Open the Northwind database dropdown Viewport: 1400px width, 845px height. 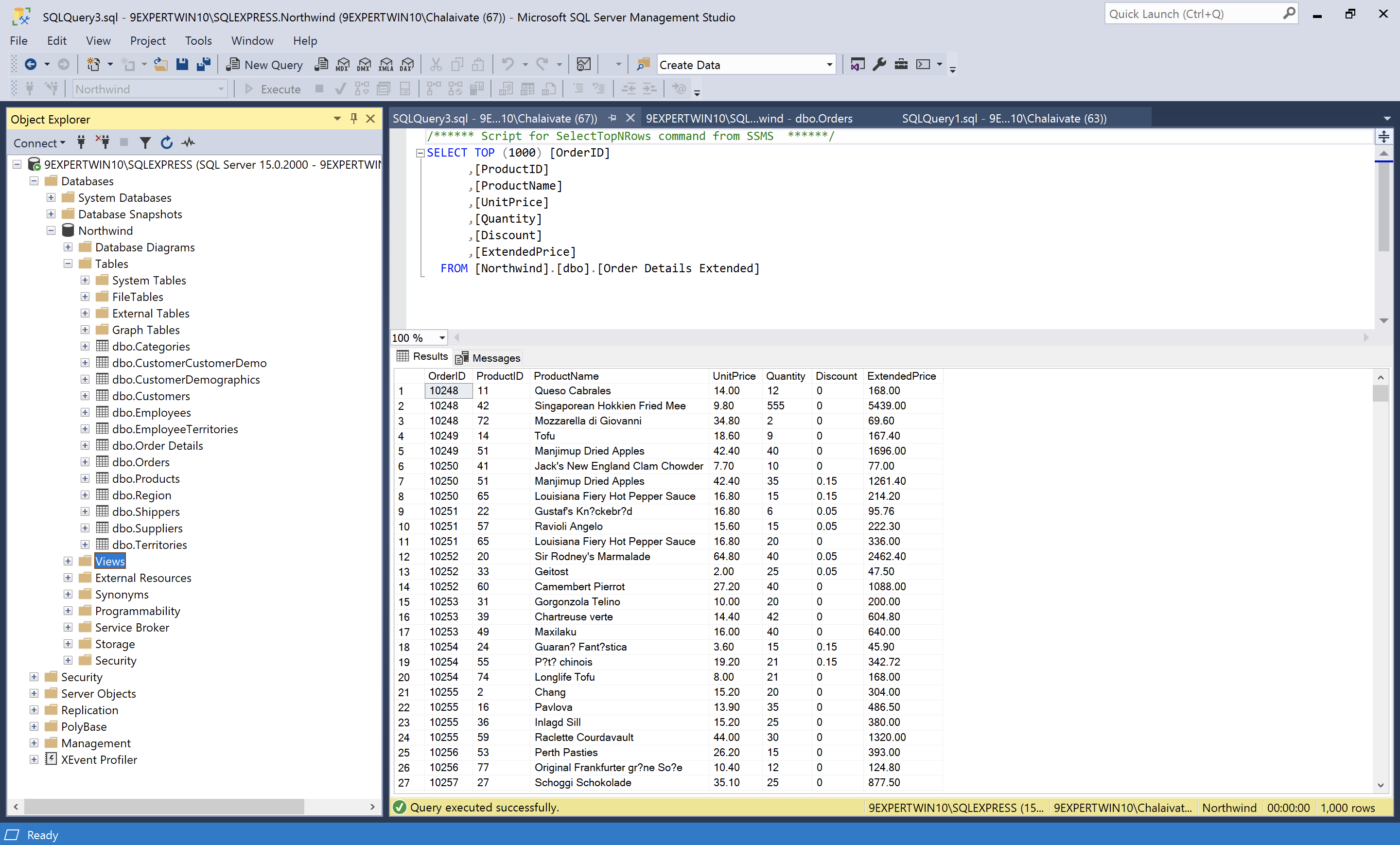coord(222,88)
